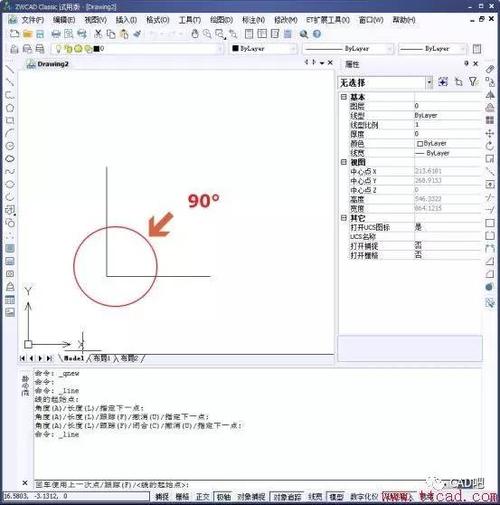This screenshot has width=500, height=505.
Task: Select the Table tool in draw toolbar
Action: 10,300
